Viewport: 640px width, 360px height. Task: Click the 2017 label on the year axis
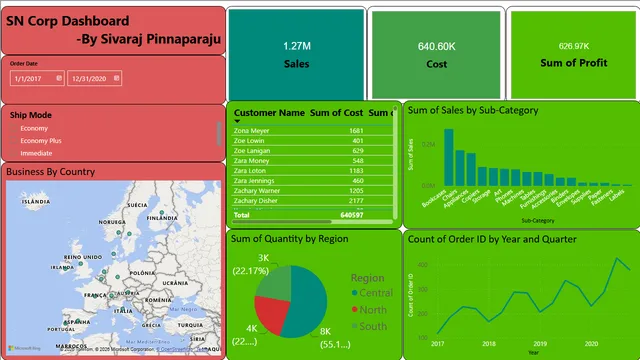coord(437,344)
